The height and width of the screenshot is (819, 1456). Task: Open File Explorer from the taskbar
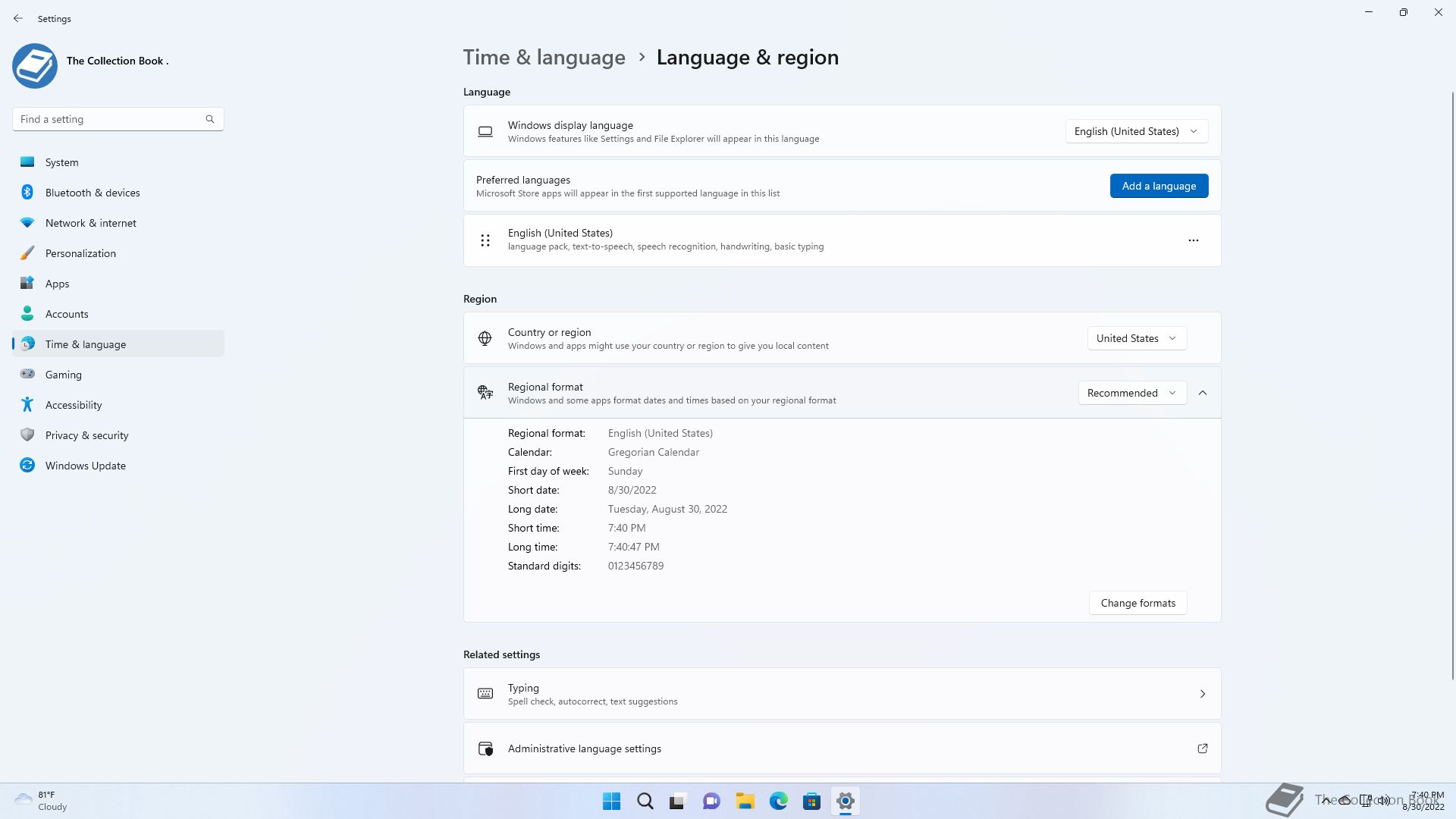[x=745, y=801]
